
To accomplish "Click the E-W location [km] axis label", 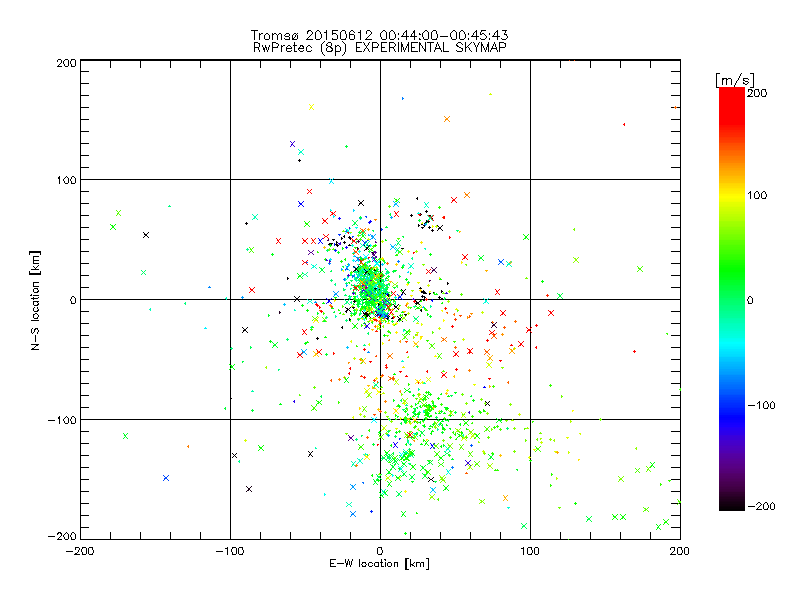I will point(380,564).
